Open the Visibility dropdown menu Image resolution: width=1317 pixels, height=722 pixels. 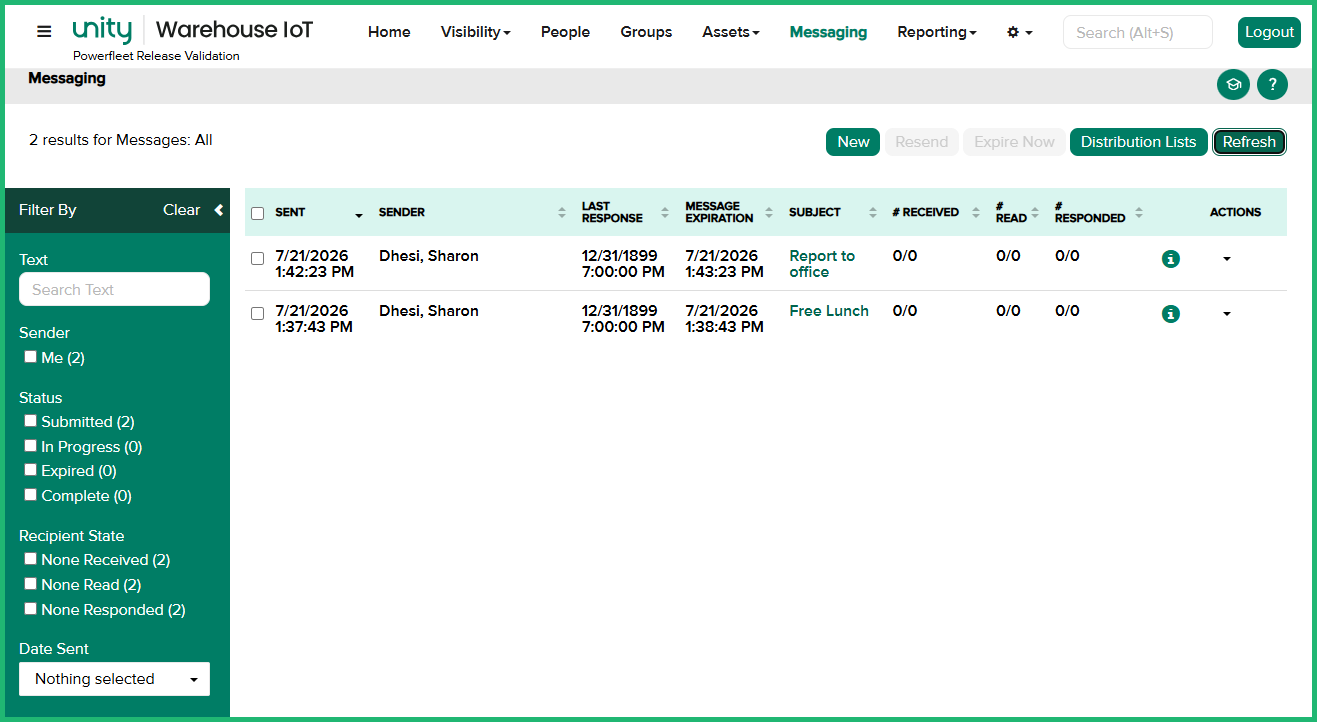(475, 32)
